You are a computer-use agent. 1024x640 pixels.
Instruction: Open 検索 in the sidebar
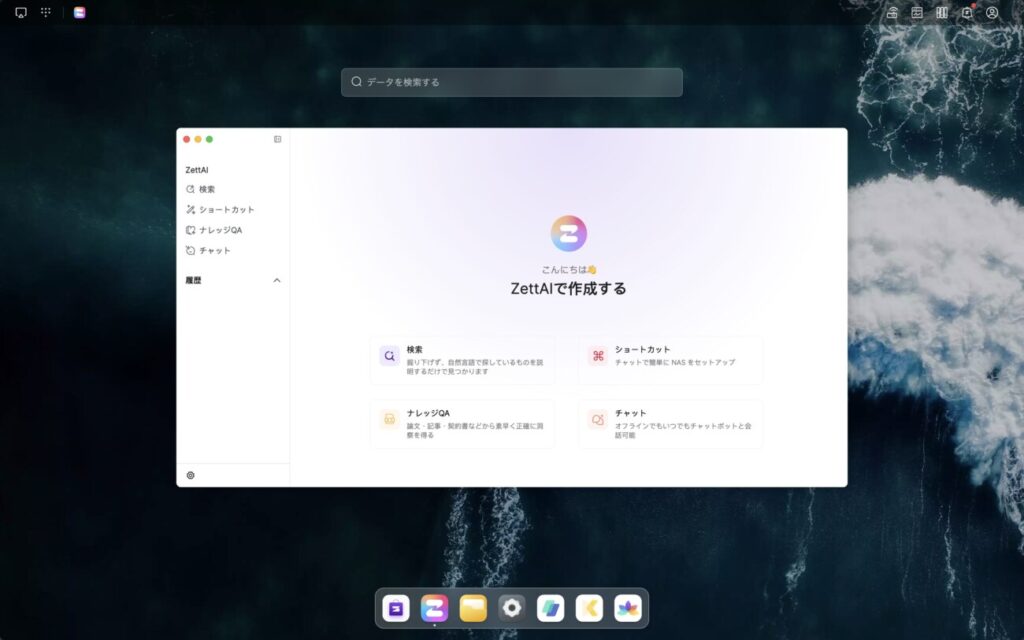point(206,189)
